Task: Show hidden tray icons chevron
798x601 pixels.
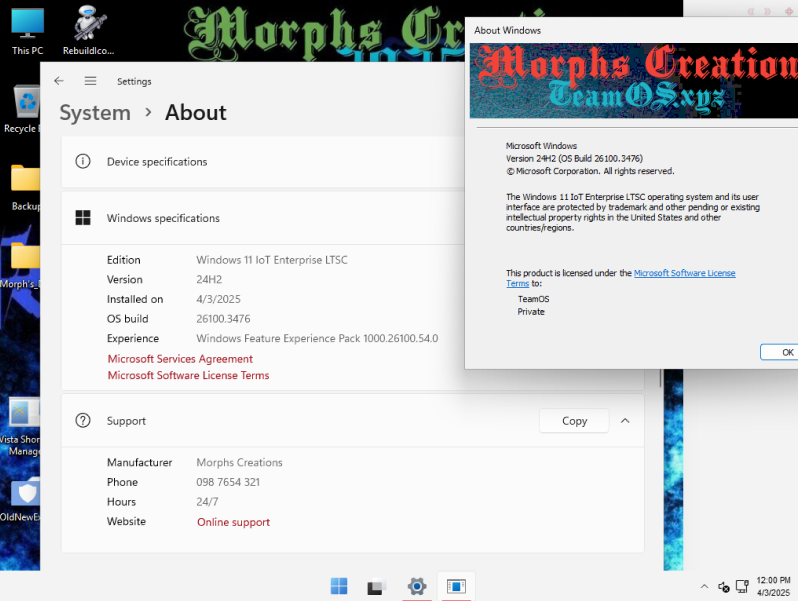Action: coord(704,587)
